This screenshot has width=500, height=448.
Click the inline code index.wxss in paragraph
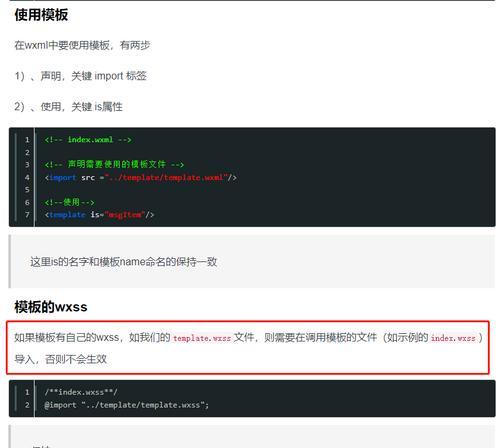(453, 338)
